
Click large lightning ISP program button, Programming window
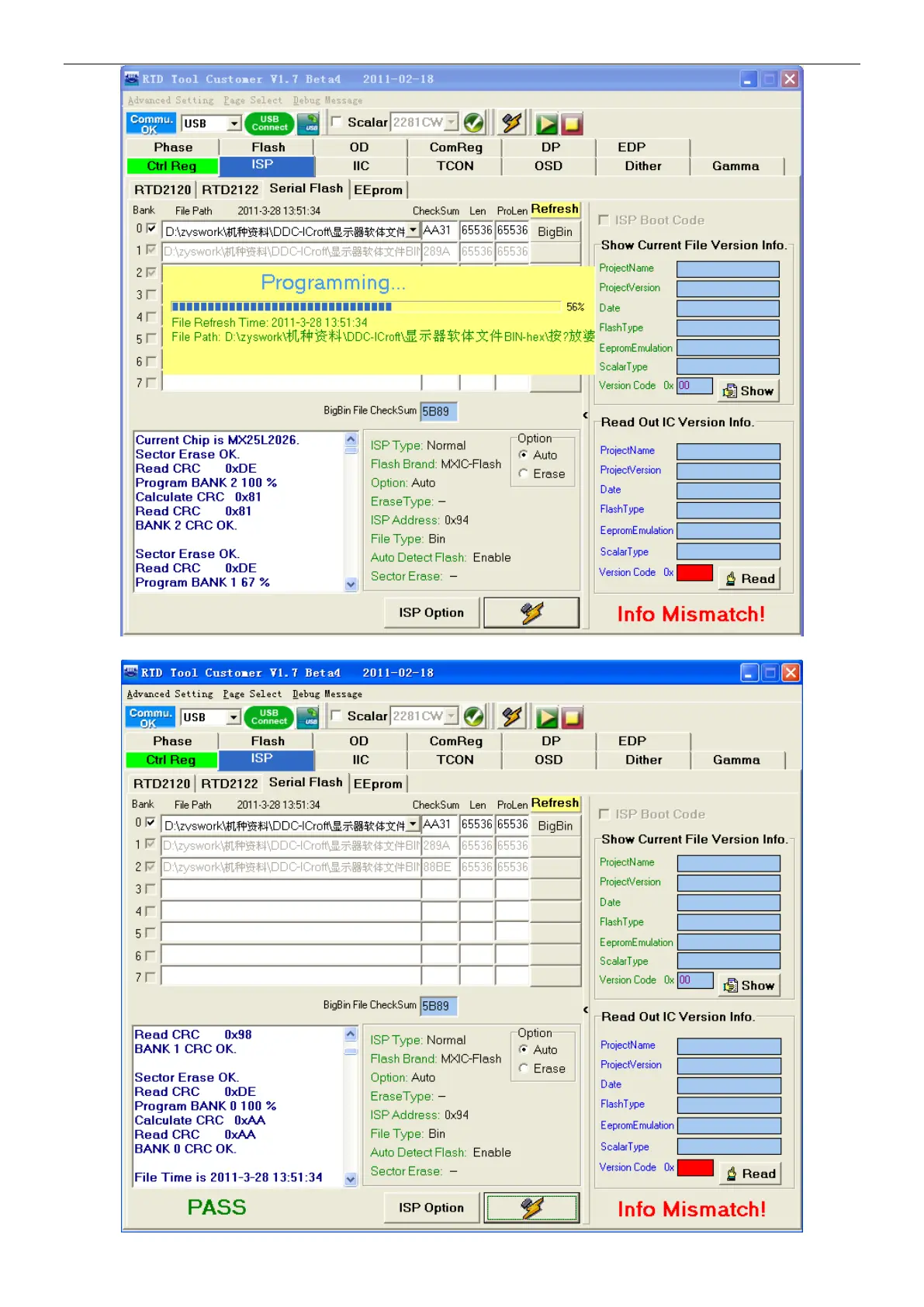pyautogui.click(x=531, y=612)
